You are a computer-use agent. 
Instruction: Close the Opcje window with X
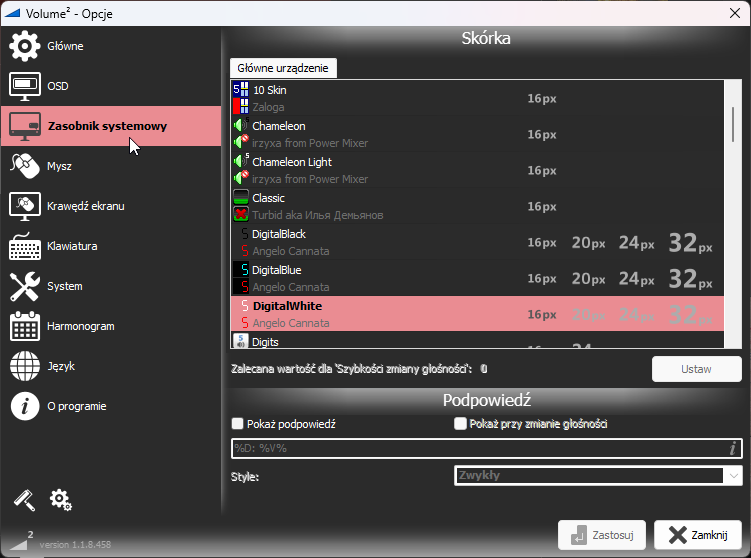(x=735, y=13)
